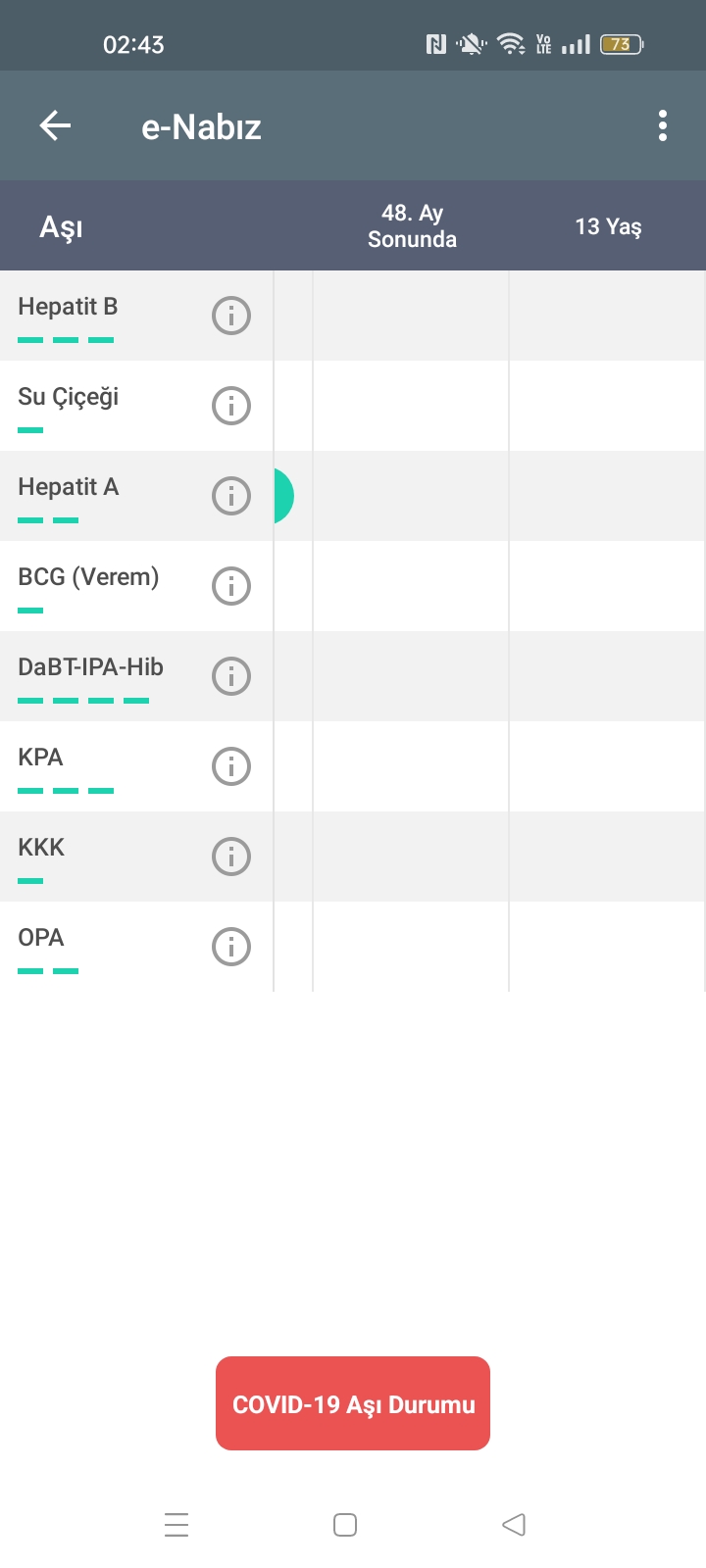This screenshot has height=1568, width=706.
Task: View BCG (Verem) vaccine information
Action: [231, 586]
